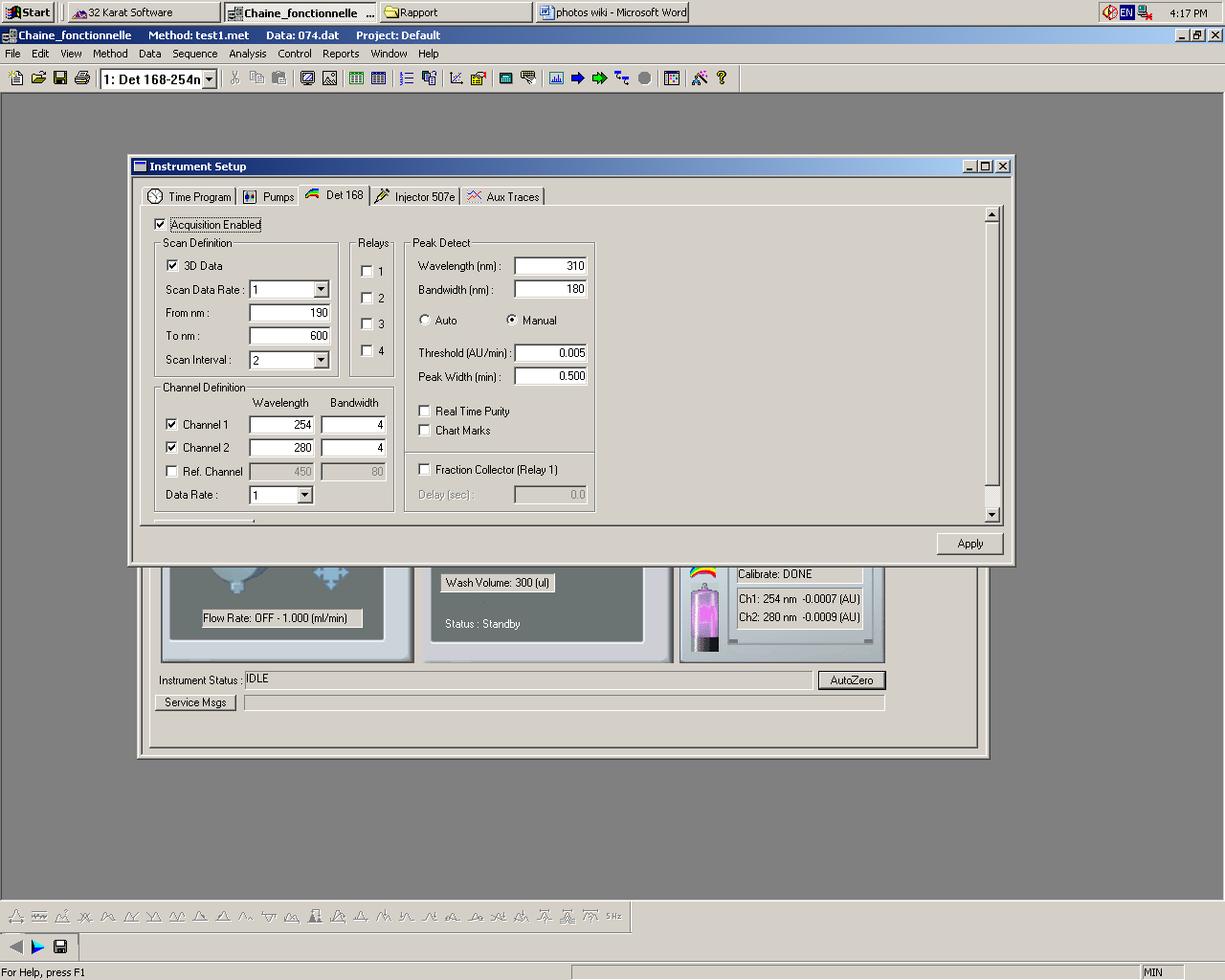Image resolution: width=1225 pixels, height=980 pixels.
Task: Click the numbered list toolbar icon
Action: tap(407, 78)
